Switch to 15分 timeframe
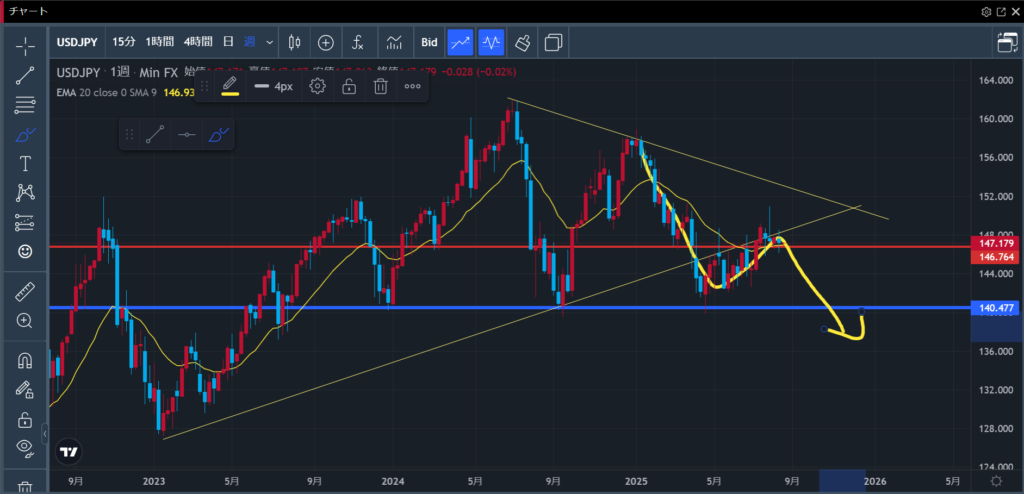 123,42
